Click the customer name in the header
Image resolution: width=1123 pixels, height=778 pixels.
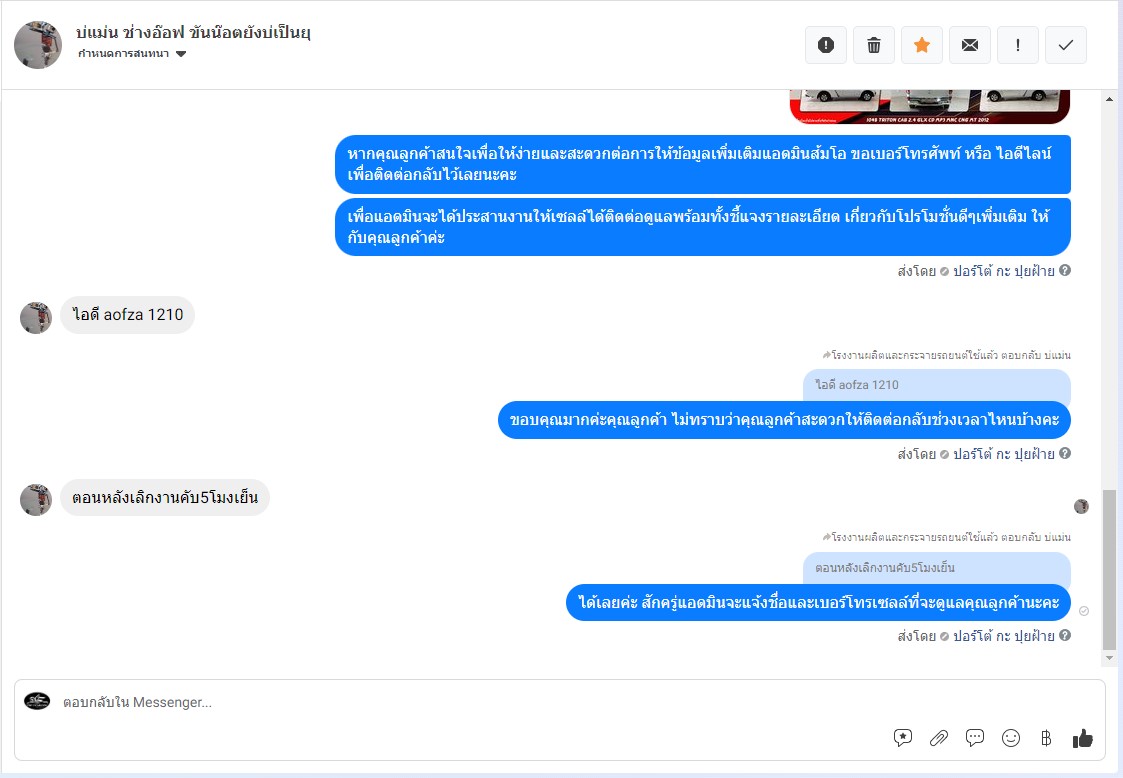pyautogui.click(x=193, y=32)
